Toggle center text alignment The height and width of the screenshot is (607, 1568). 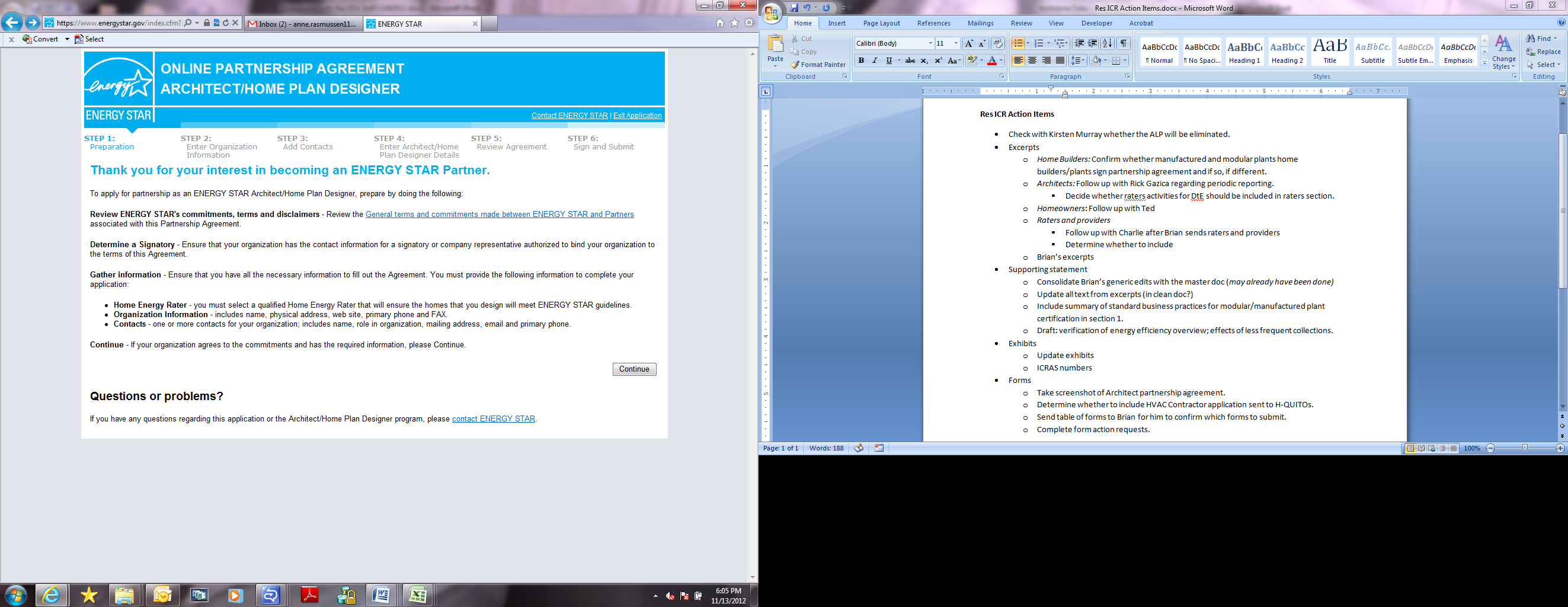[1032, 61]
